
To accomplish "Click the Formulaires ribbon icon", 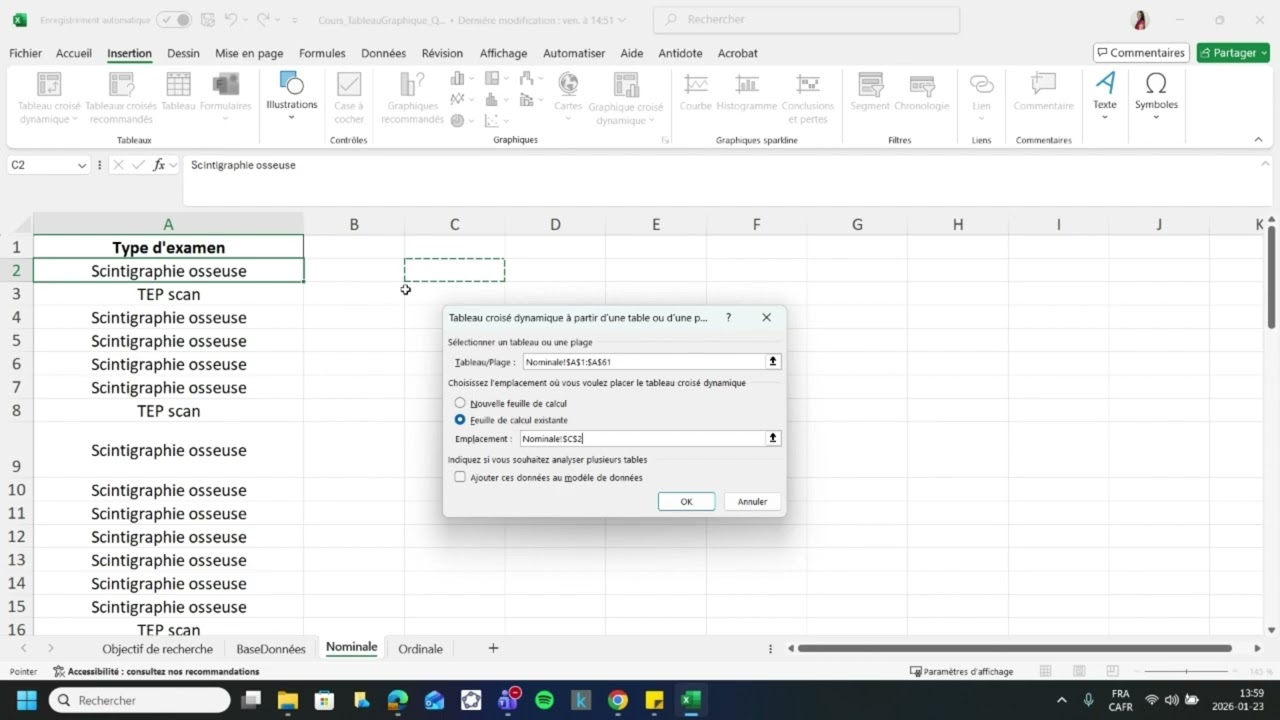I will coord(226,84).
